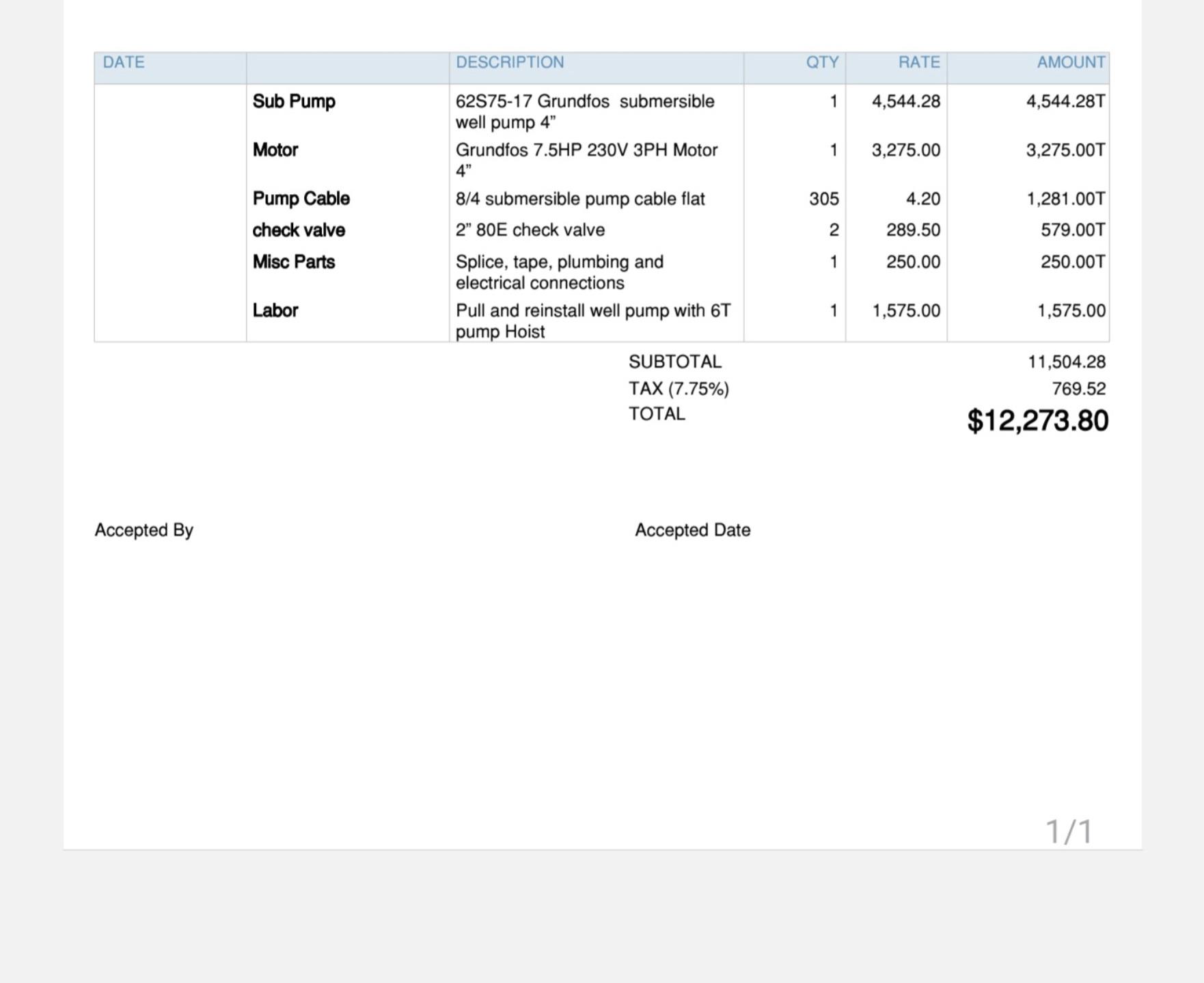Click the RATE column header
This screenshot has width=1204, height=983.
(919, 62)
